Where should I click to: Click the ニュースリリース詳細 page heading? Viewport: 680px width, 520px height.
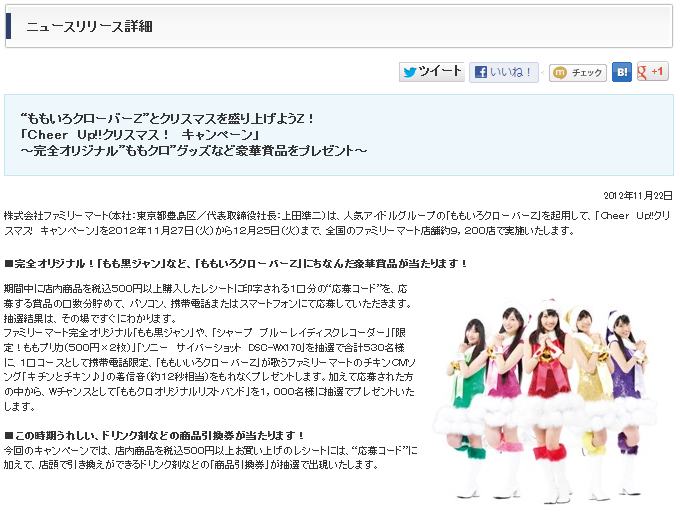click(x=89, y=26)
